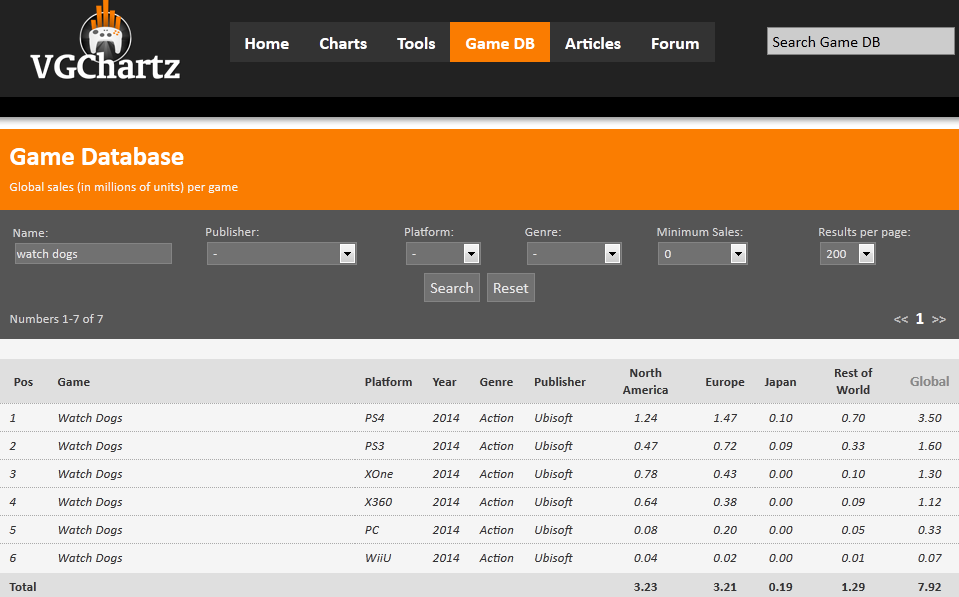
Task: Click the Name input with 'watch dogs'
Action: click(92, 254)
